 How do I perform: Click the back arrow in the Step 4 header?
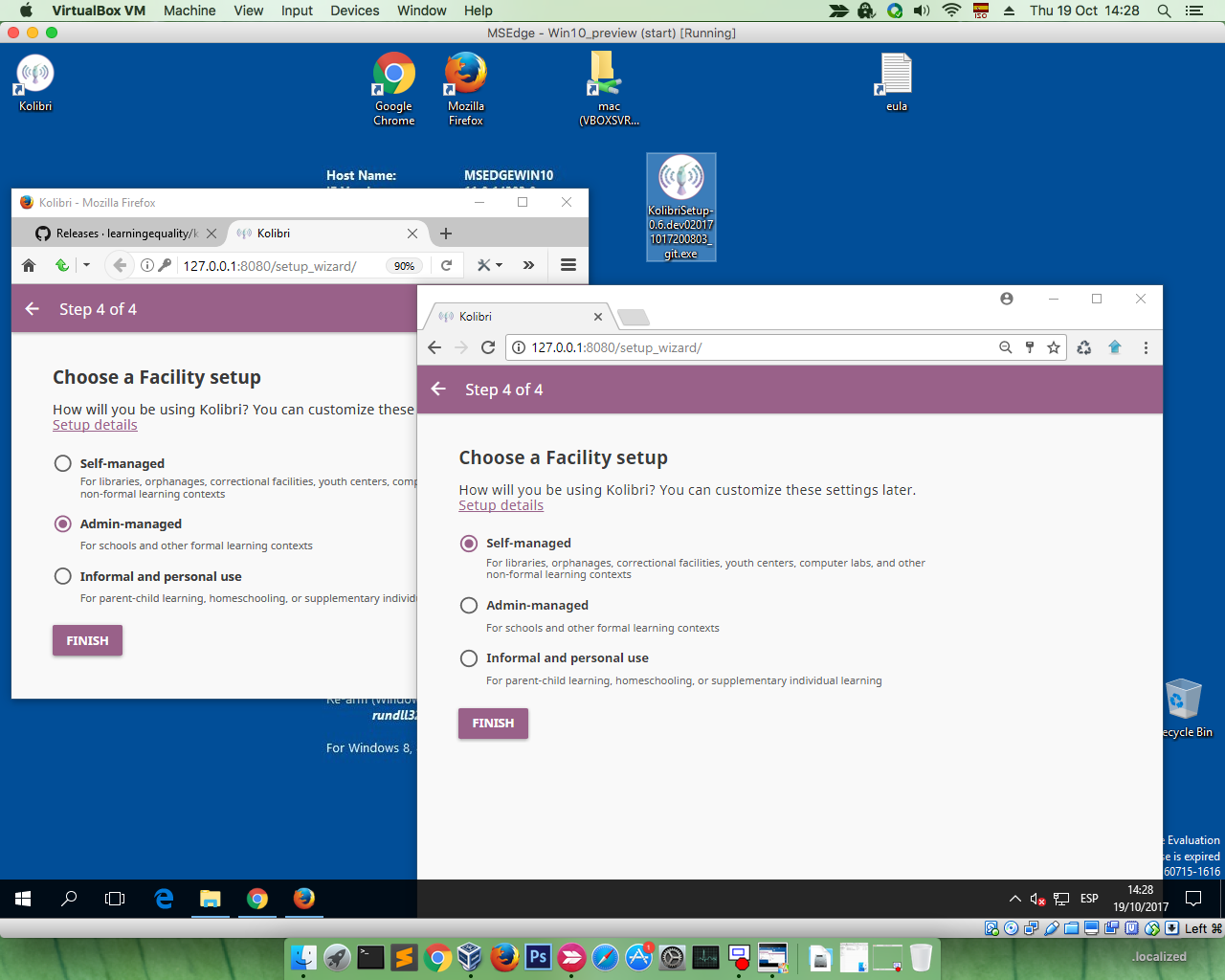pyautogui.click(x=438, y=390)
